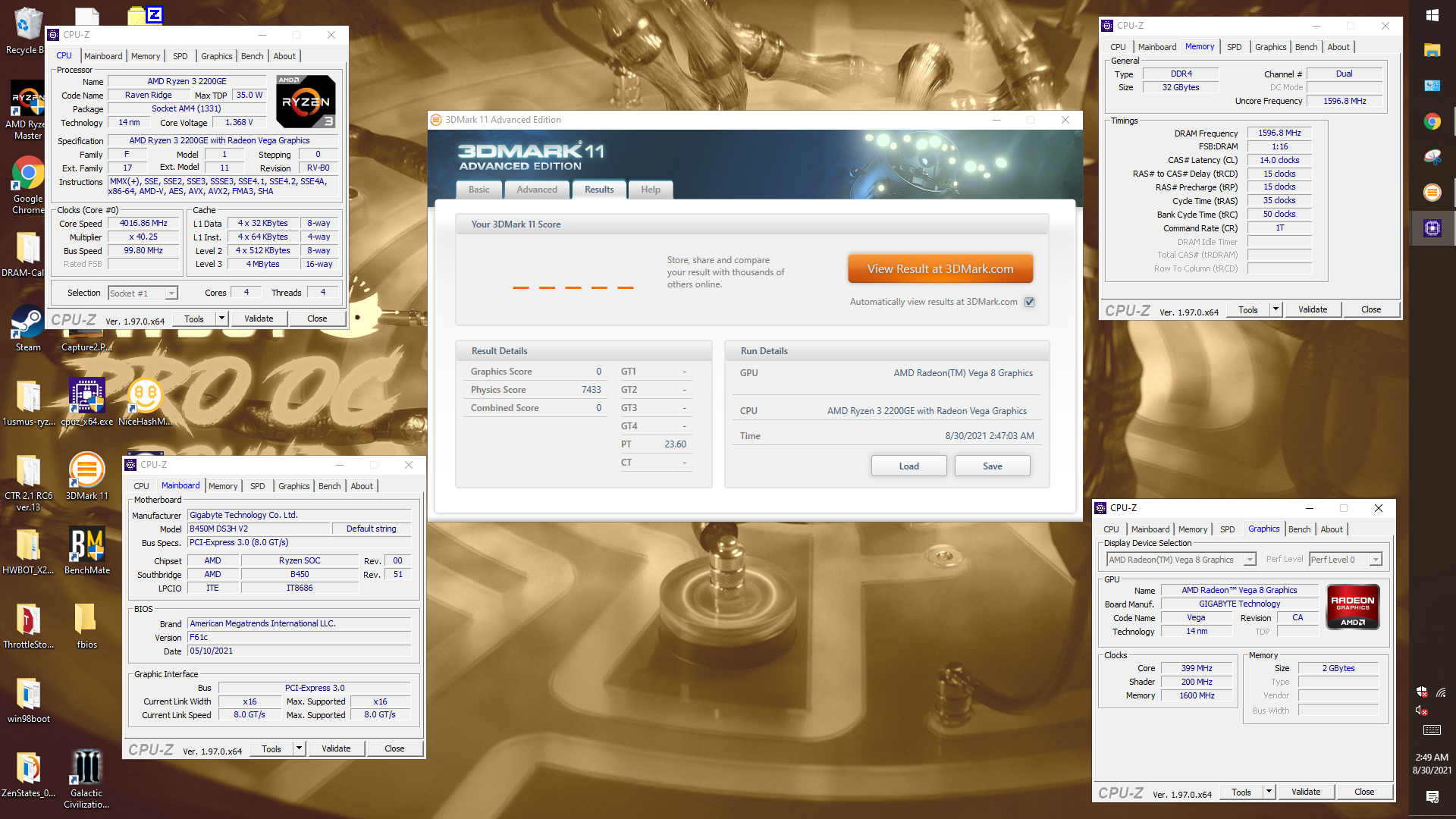This screenshot has height=819, width=1456.
Task: Click the Load button in Run Details
Action: pos(909,466)
